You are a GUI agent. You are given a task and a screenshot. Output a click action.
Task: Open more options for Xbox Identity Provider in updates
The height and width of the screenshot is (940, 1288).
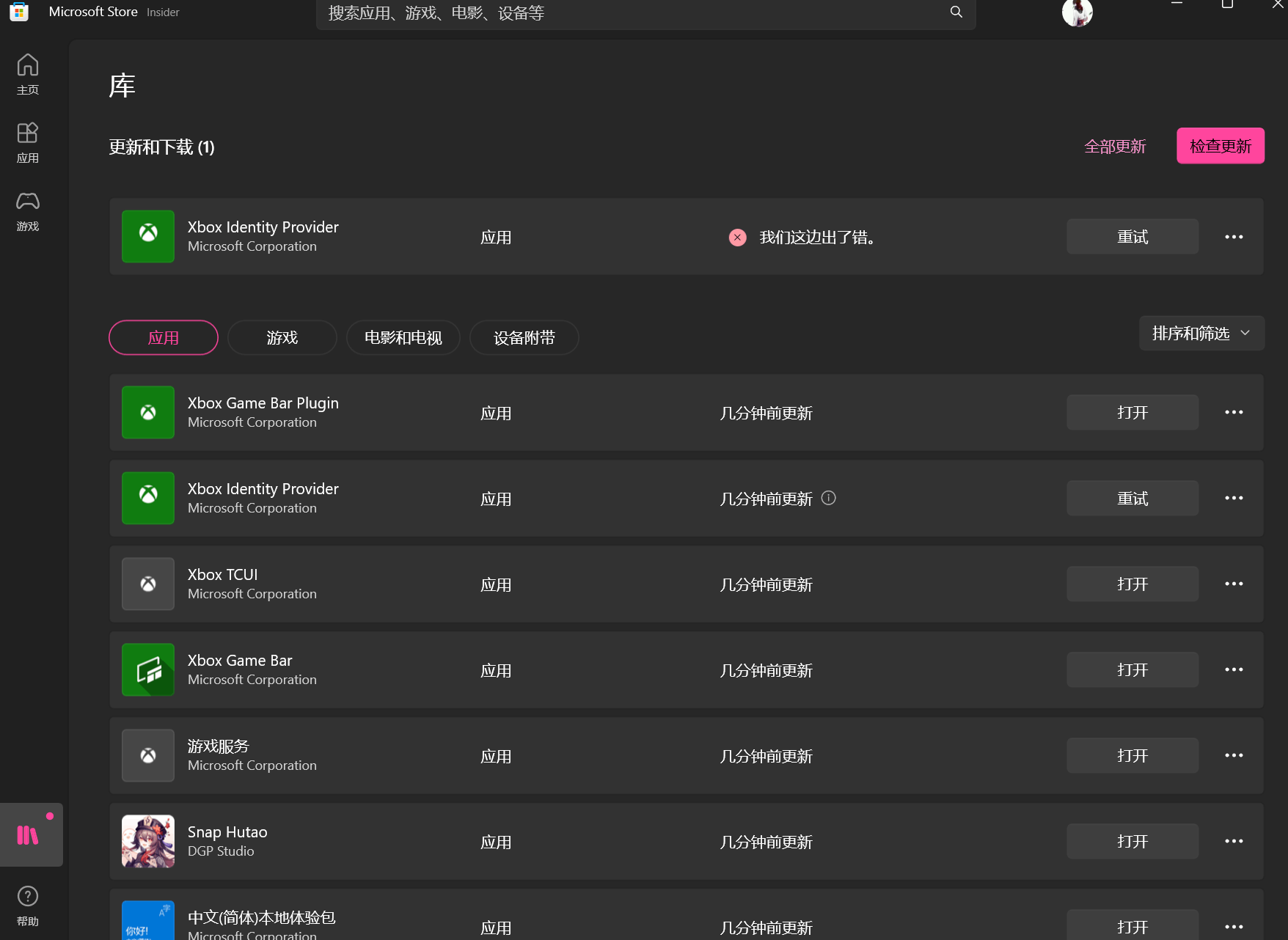1234,237
